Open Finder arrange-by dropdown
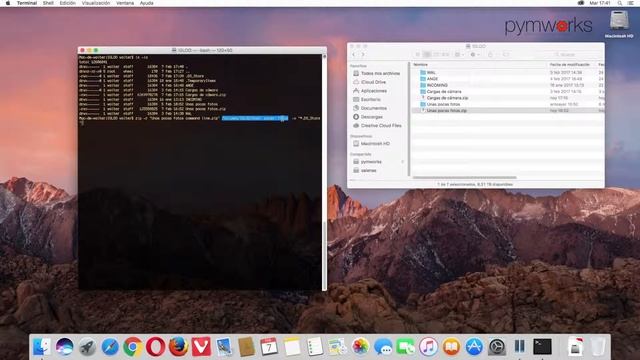Viewport: 640px width, 360px height. pos(459,54)
